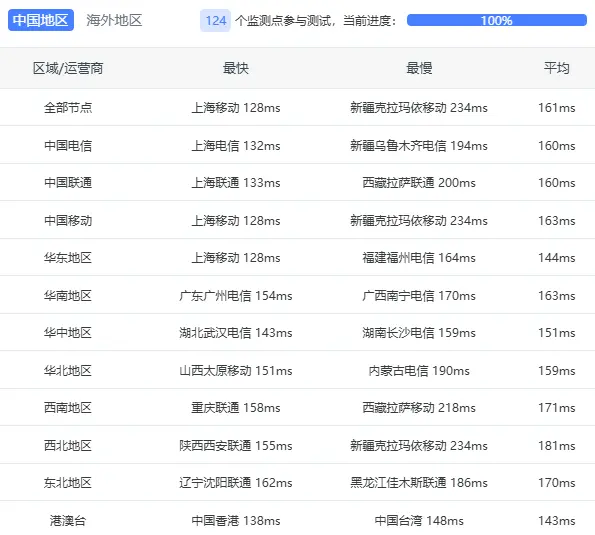
Task: Click 湖北武汉电信 143ms cell
Action: click(236, 333)
